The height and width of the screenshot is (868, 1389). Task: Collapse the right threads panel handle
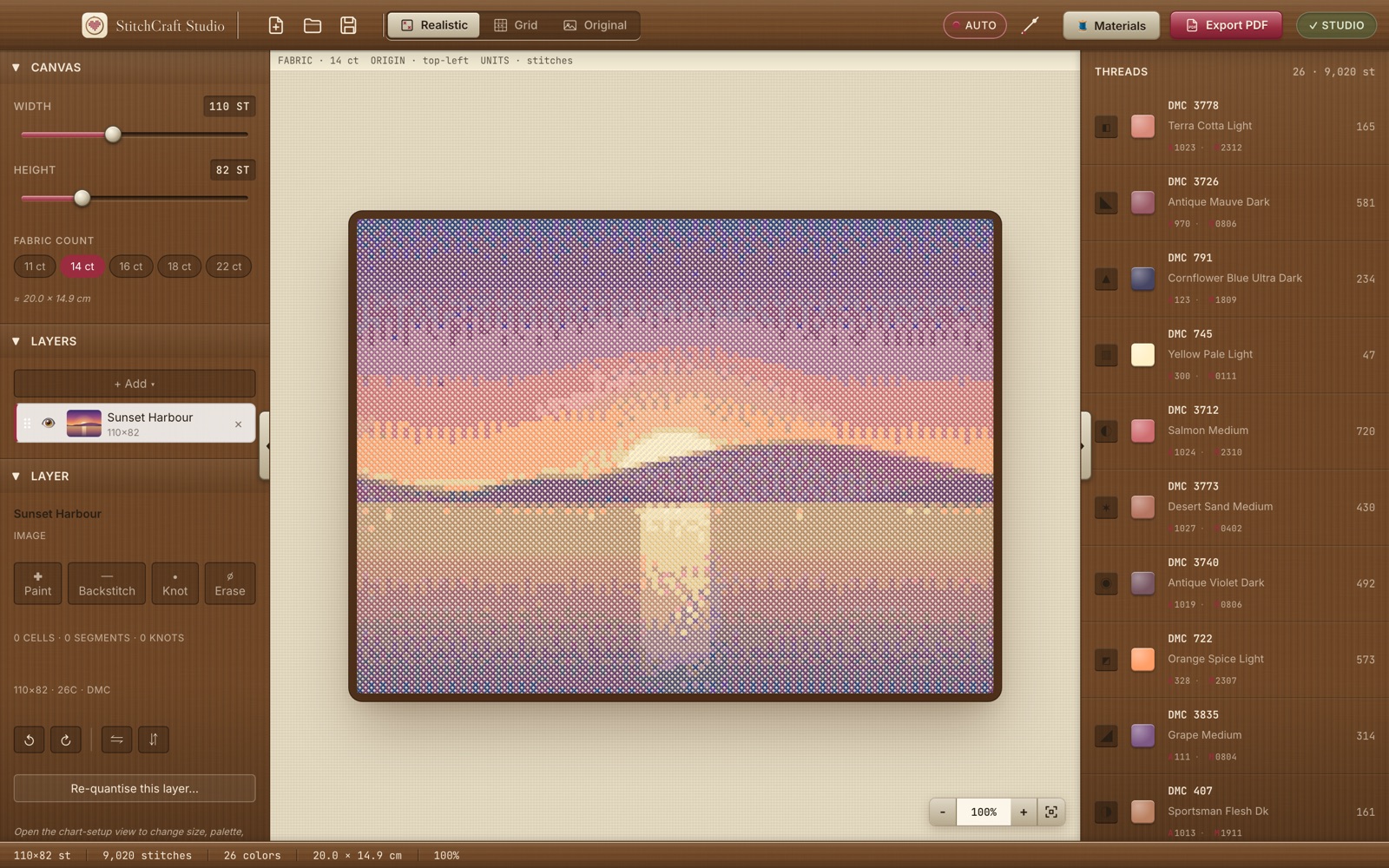(x=1085, y=446)
